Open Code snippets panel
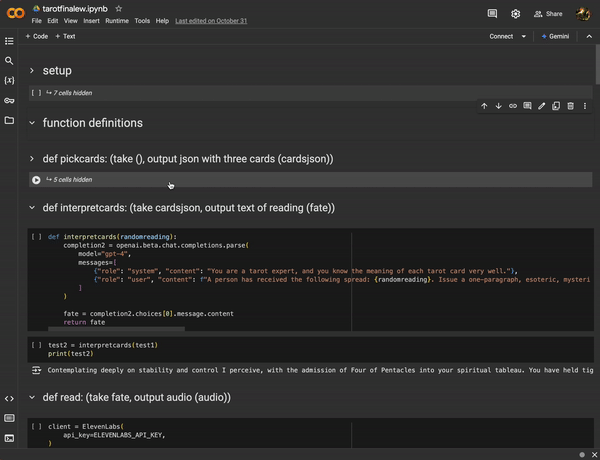Screen dimensions: 600x460 tap(9, 398)
